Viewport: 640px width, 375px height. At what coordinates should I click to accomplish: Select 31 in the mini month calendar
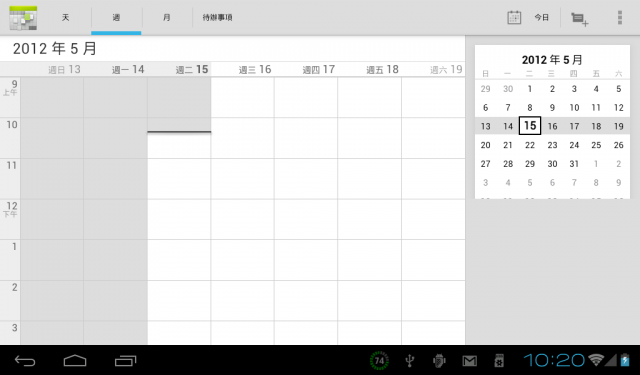pyautogui.click(x=574, y=164)
